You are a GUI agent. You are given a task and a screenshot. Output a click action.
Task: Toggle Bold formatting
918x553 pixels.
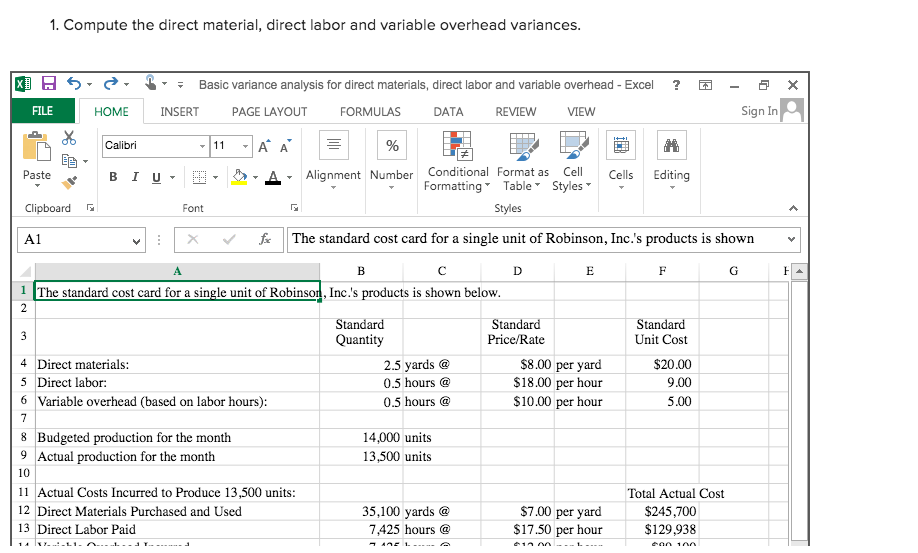tap(113, 177)
